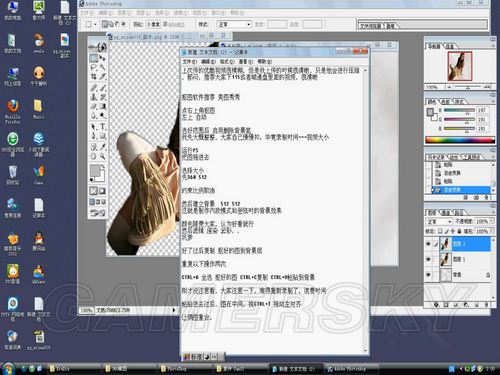The image size is (500, 375).
Task: Click the Navigator thumbnail preview
Action: 460,66
